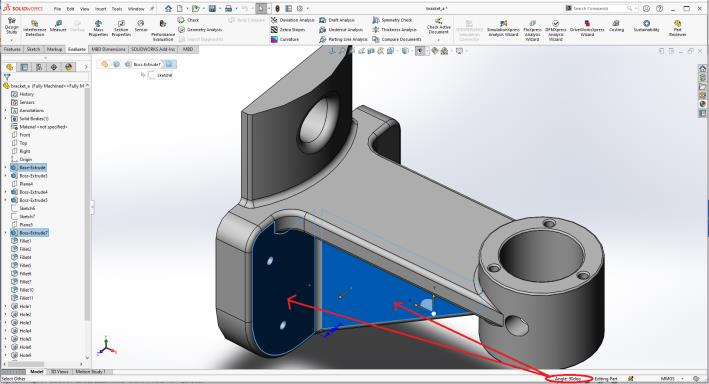This screenshot has height=384, width=709.
Task: Launch the Measure tool
Action: point(58,26)
